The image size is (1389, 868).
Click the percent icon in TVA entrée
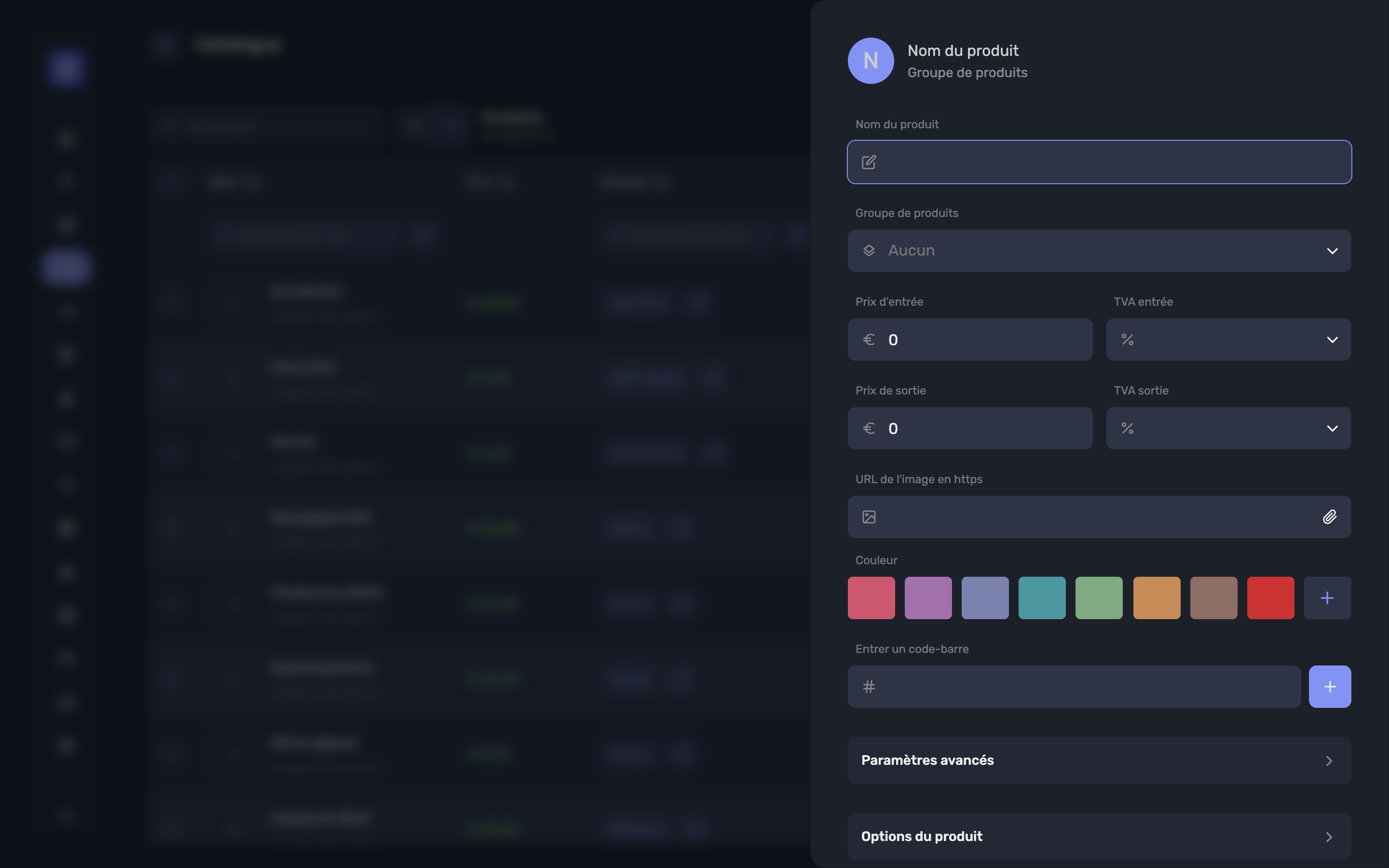click(x=1127, y=339)
